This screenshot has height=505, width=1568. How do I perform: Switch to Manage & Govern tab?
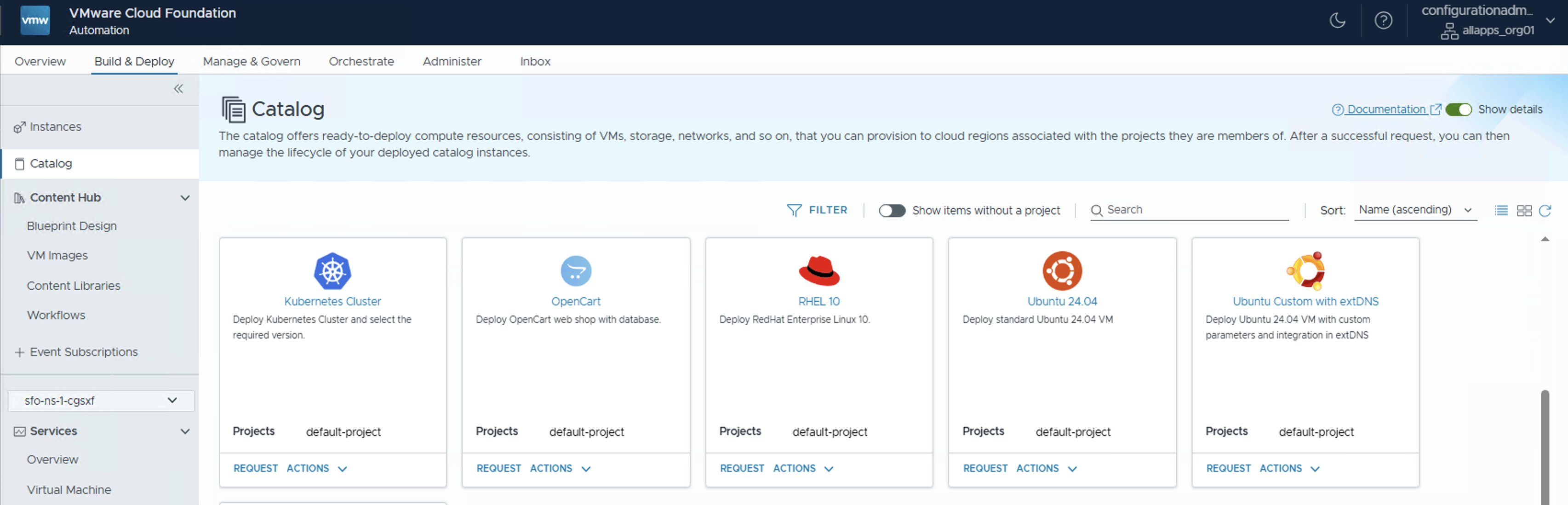point(252,62)
